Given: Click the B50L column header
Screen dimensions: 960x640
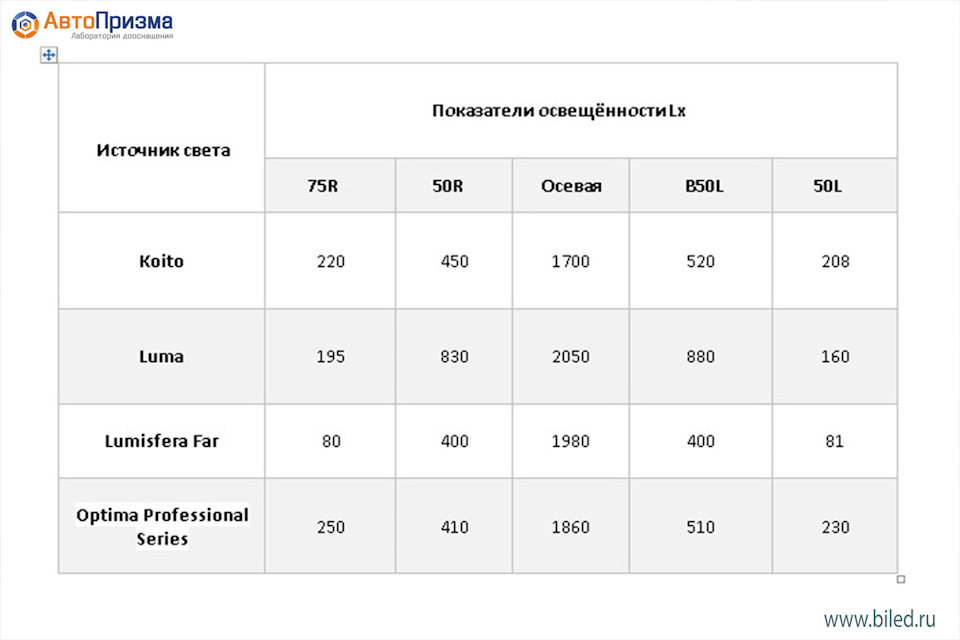Looking at the screenshot, I should [x=700, y=186].
